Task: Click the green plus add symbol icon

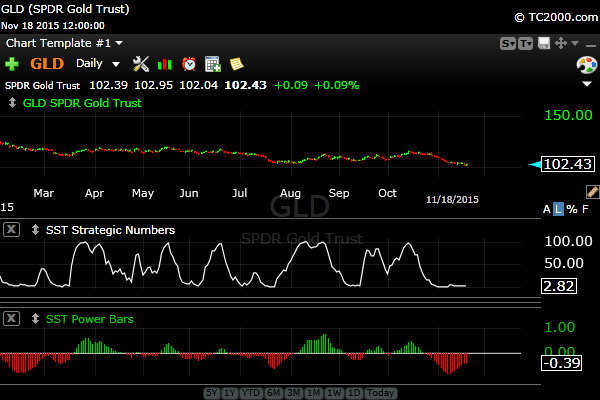Action: (12, 63)
